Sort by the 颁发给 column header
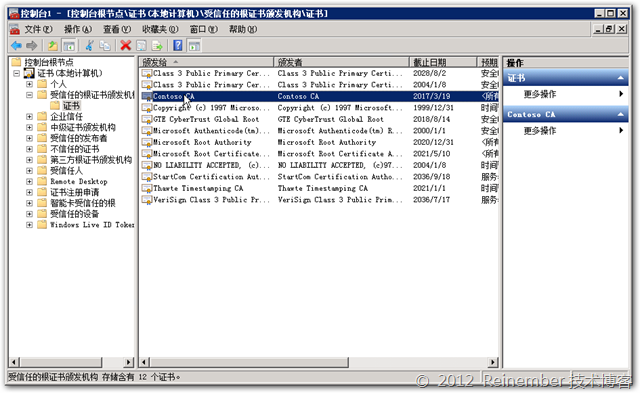Image resolution: width=640 pixels, height=393 pixels. coord(206,62)
